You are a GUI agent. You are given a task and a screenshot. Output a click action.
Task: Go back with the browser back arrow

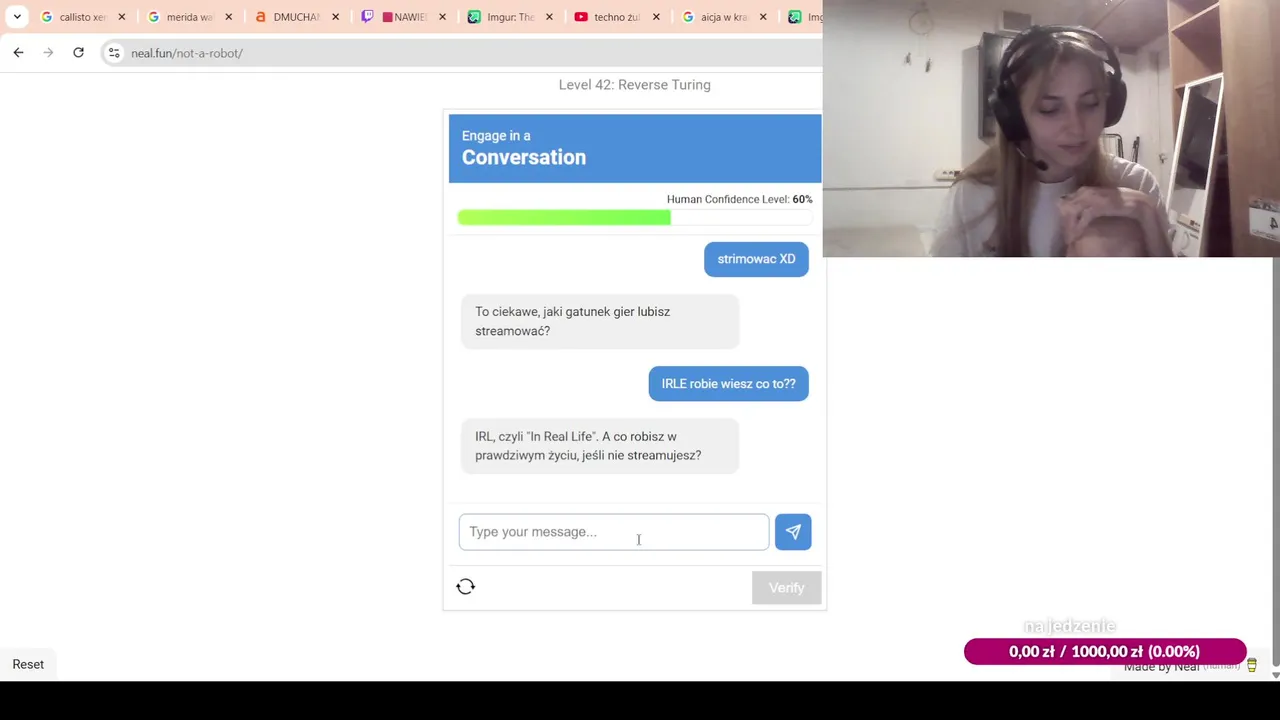18,53
